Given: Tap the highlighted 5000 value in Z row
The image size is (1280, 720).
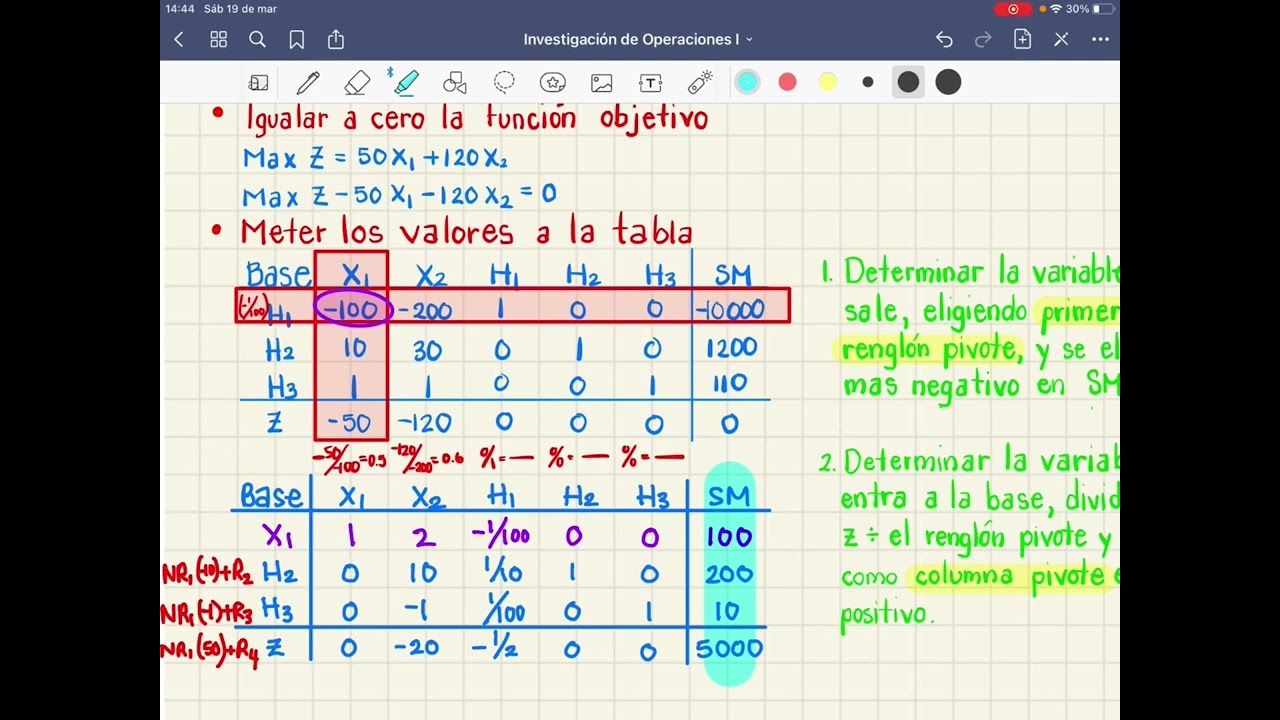Looking at the screenshot, I should point(729,648).
